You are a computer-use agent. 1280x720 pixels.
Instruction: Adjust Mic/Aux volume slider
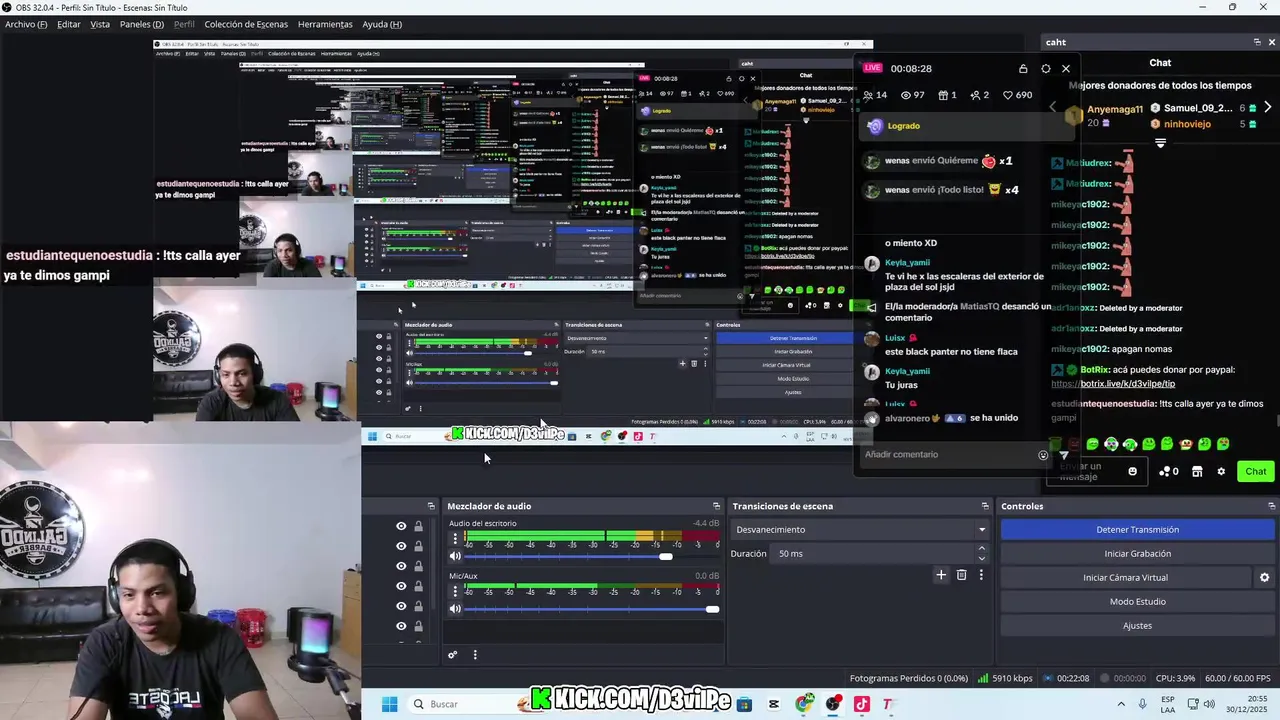pyautogui.click(x=592, y=609)
